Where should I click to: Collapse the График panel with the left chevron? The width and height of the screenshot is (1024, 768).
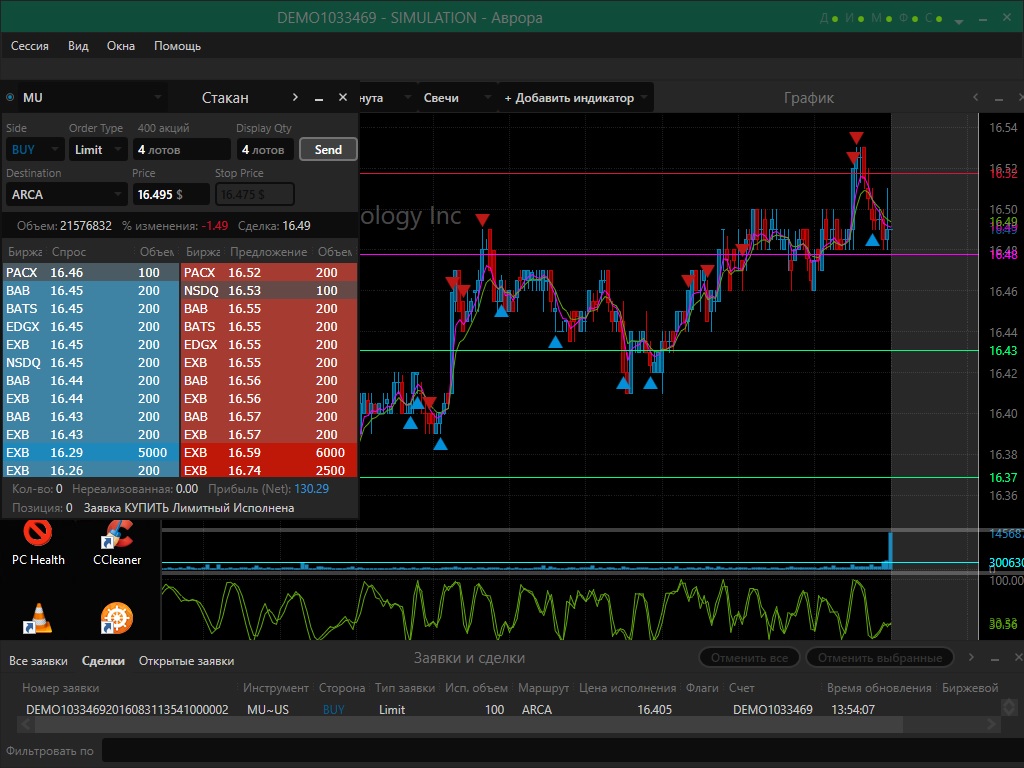(976, 97)
